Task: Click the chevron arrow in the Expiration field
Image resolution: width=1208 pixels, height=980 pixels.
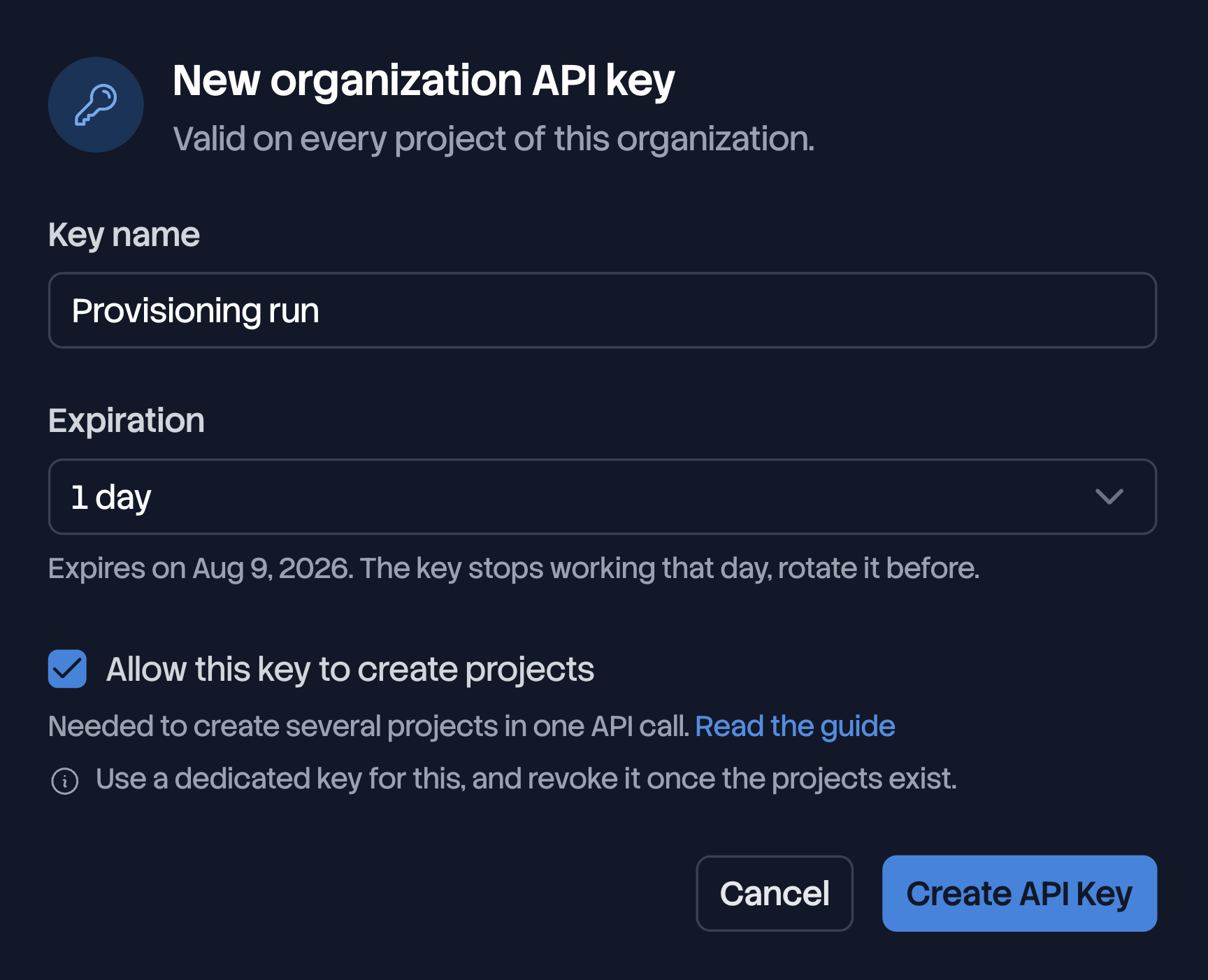Action: pyautogui.click(x=1109, y=497)
